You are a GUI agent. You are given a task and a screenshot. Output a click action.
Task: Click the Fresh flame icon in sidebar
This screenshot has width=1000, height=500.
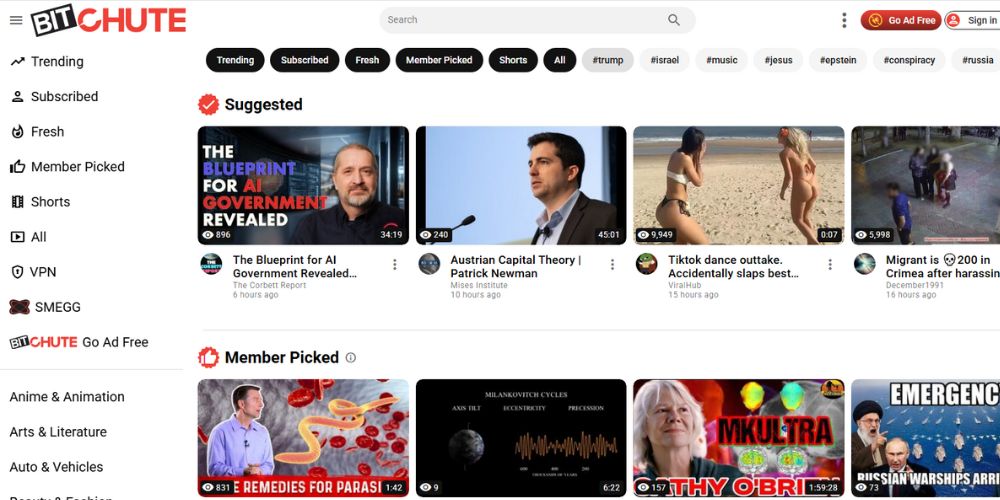(x=17, y=132)
